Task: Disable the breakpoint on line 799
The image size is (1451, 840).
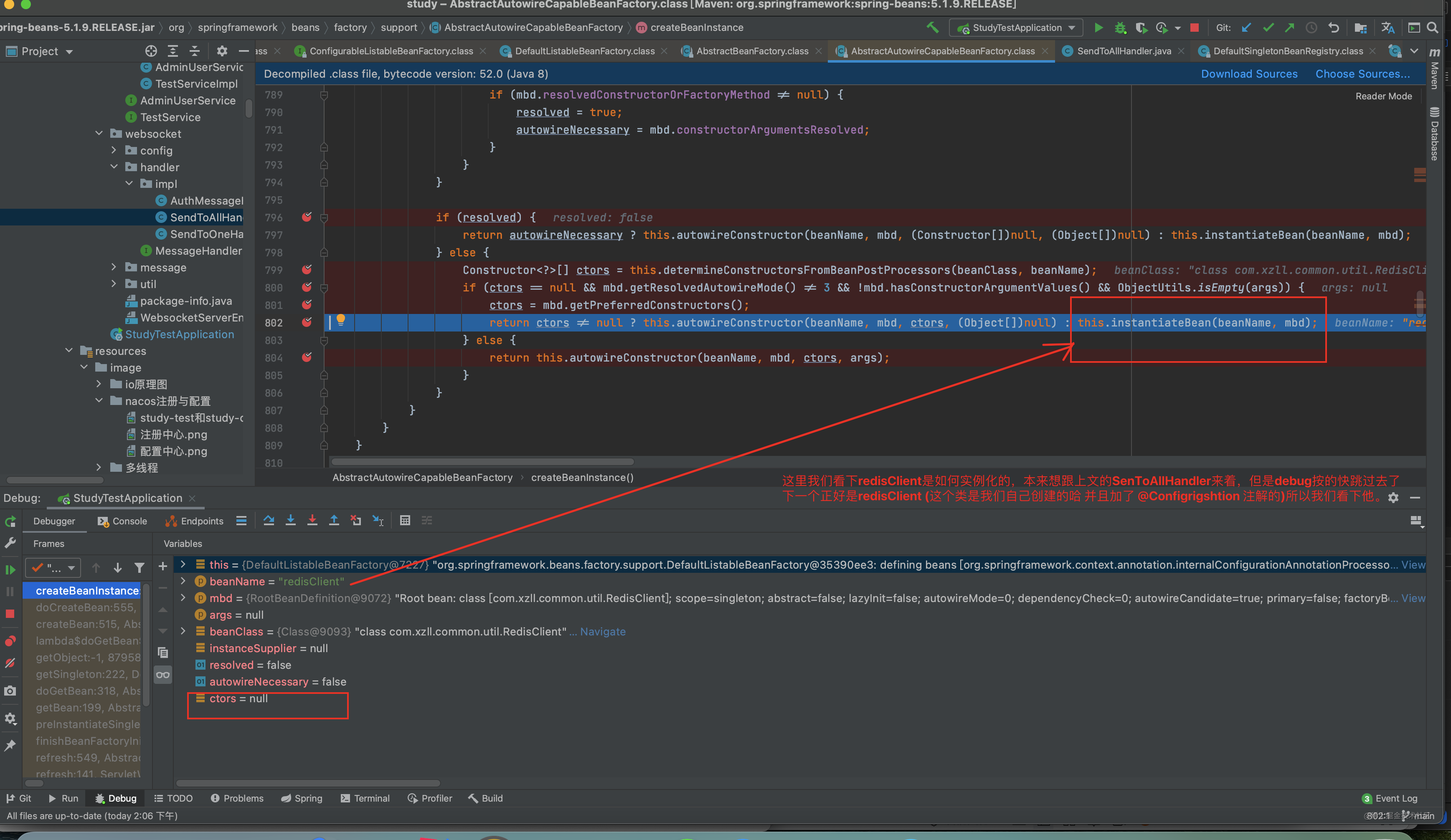Action: (x=307, y=269)
